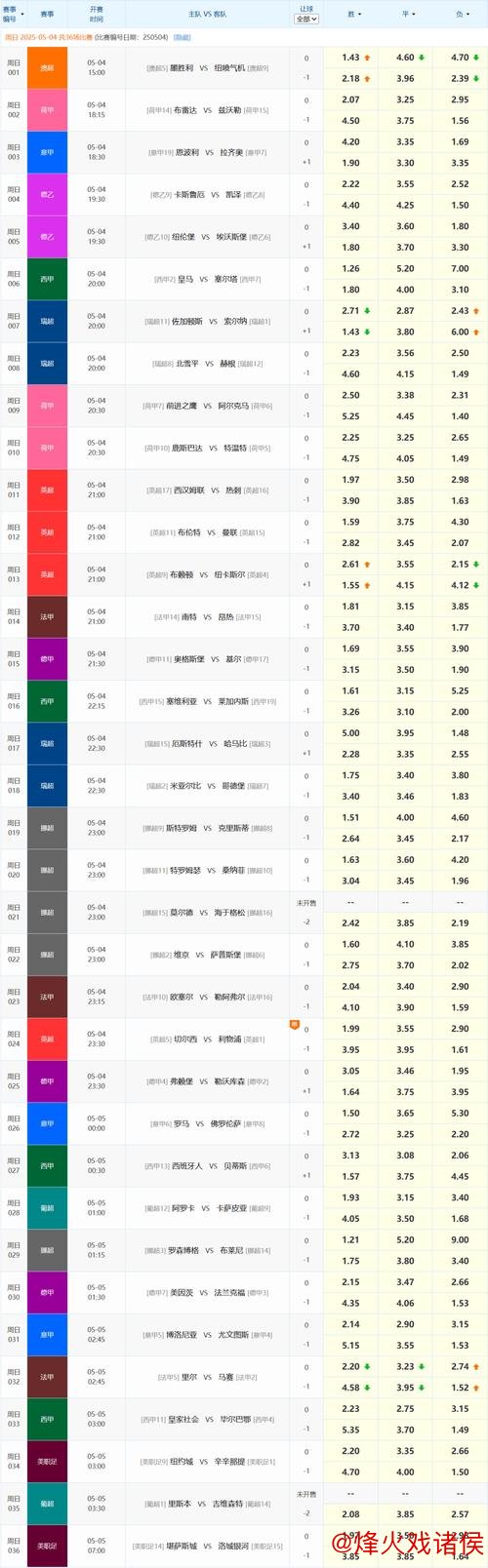Screen dimensions: 488x1568
Task: Select win odds 1.26 for 皇马
Action: pos(351,268)
